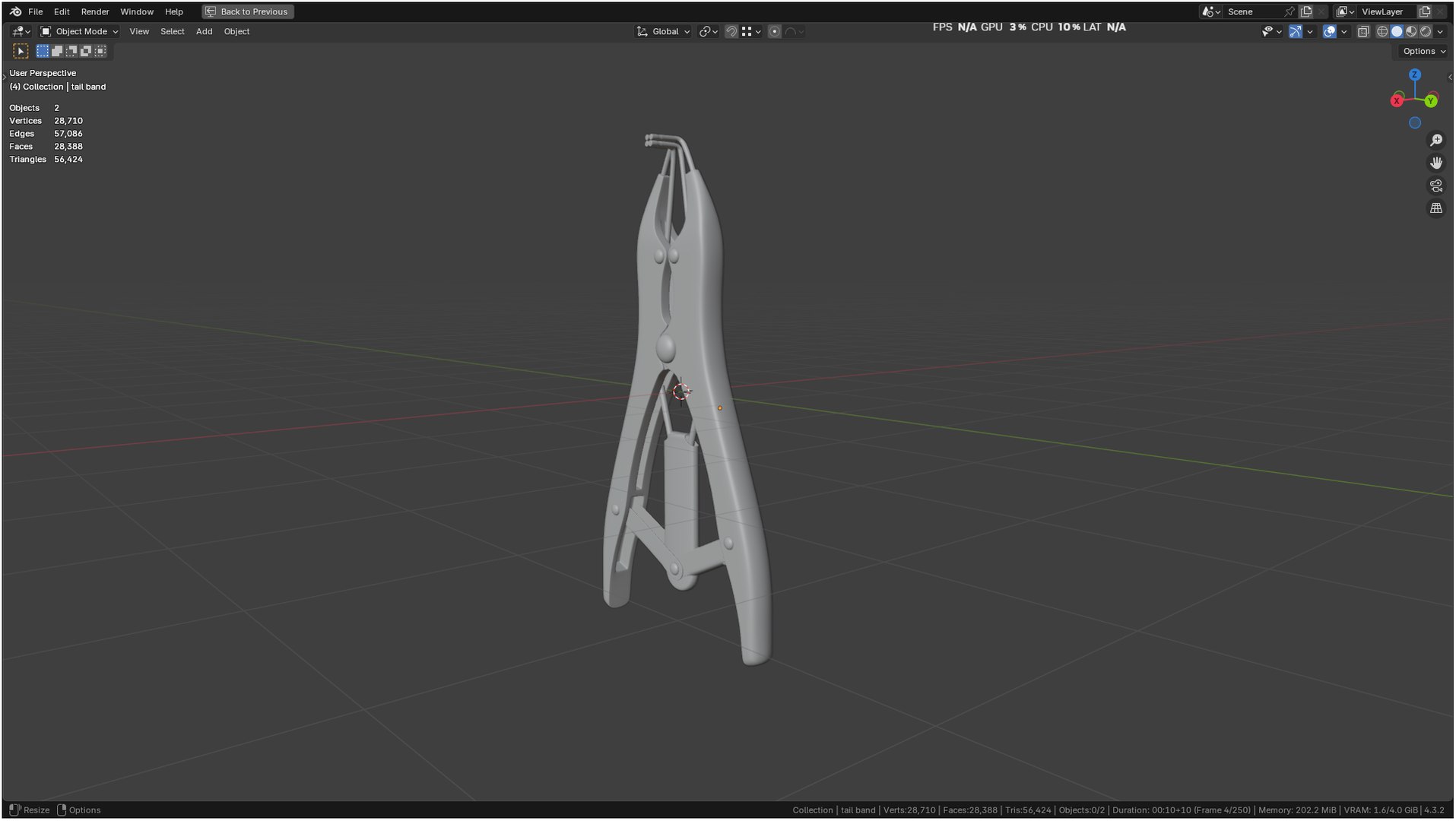Toggle viewport overlays display
Viewport: 1456px width, 821px height.
coord(1329,31)
